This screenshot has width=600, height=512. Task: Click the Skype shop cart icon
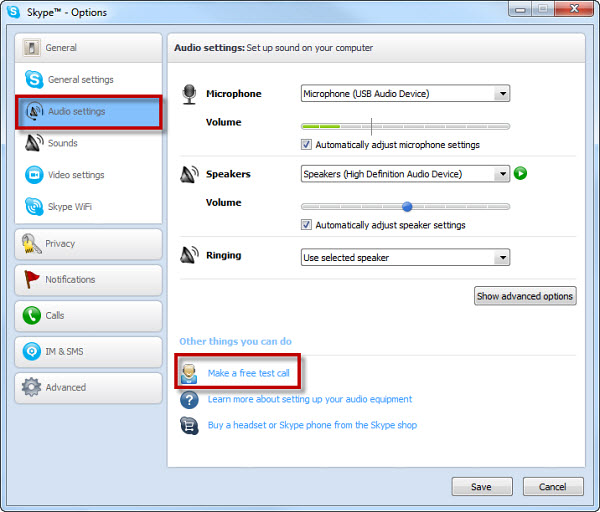[x=189, y=425]
